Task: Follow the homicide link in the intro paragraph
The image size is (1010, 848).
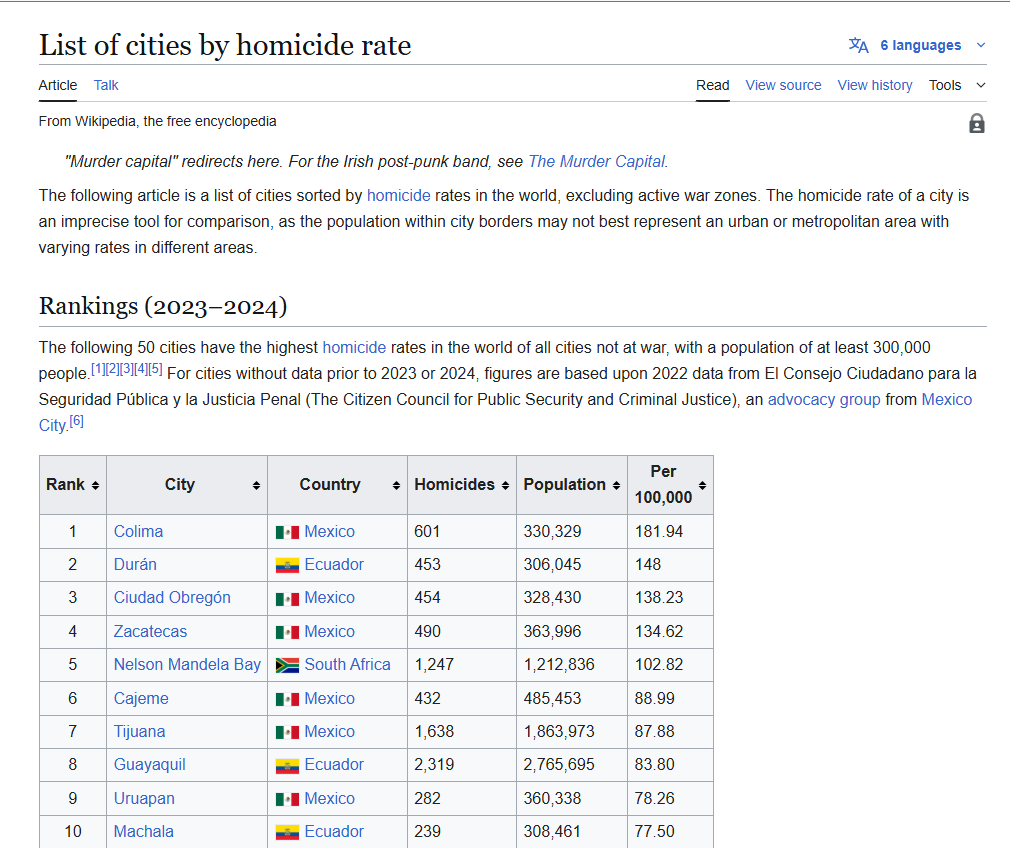Action: (399, 195)
